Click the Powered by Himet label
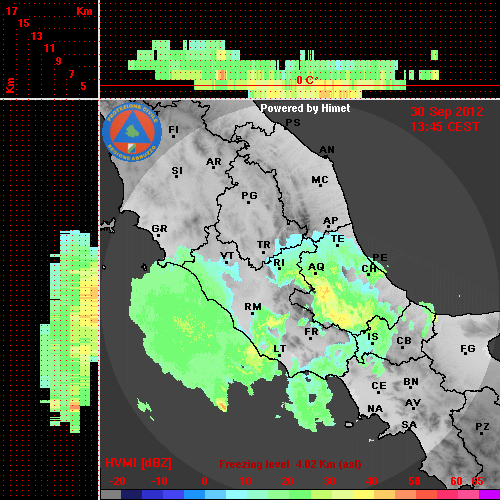Viewport: 500px width, 500px height. [x=305, y=108]
